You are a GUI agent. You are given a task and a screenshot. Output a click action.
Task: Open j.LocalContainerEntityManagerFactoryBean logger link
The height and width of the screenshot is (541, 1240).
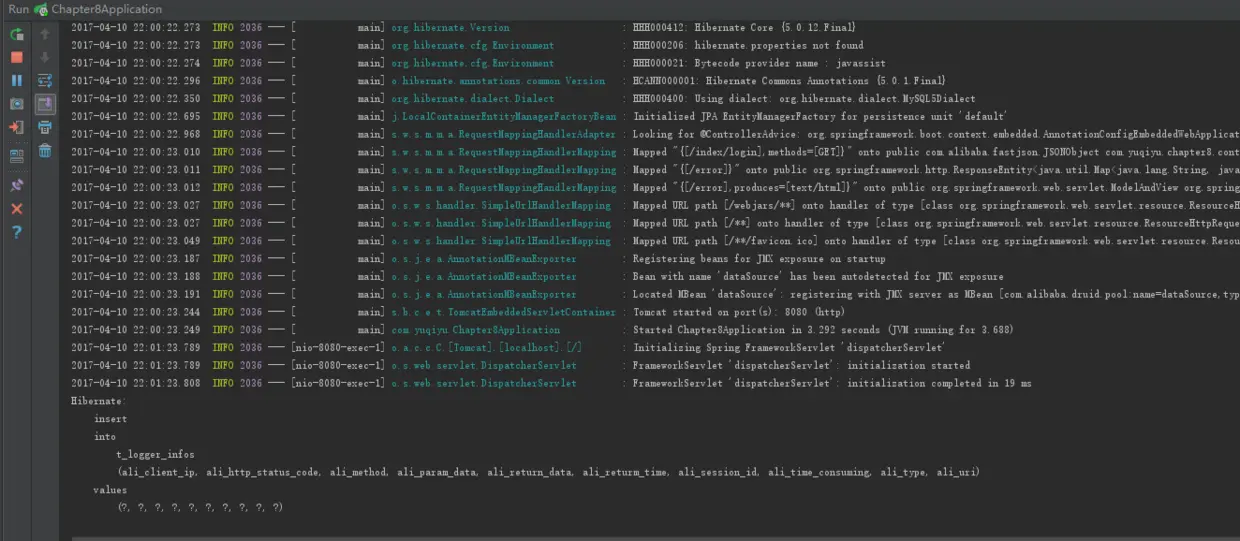[x=503, y=117]
